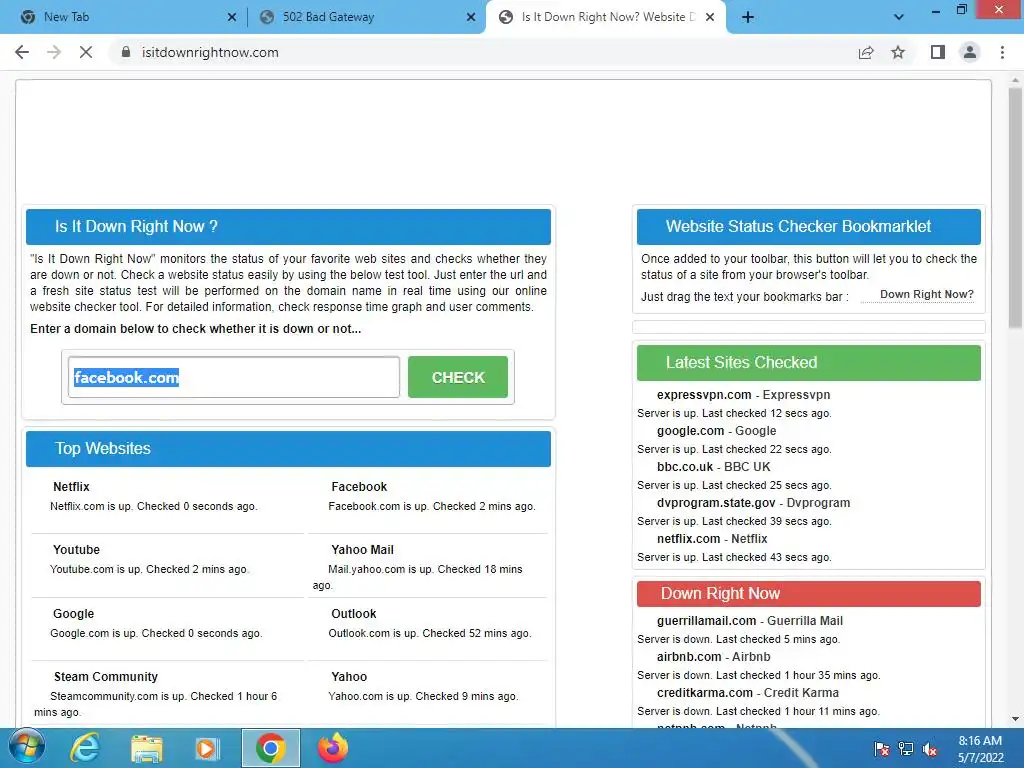1024x768 pixels.
Task: Open Steam Community in Top Websites
Action: [106, 677]
